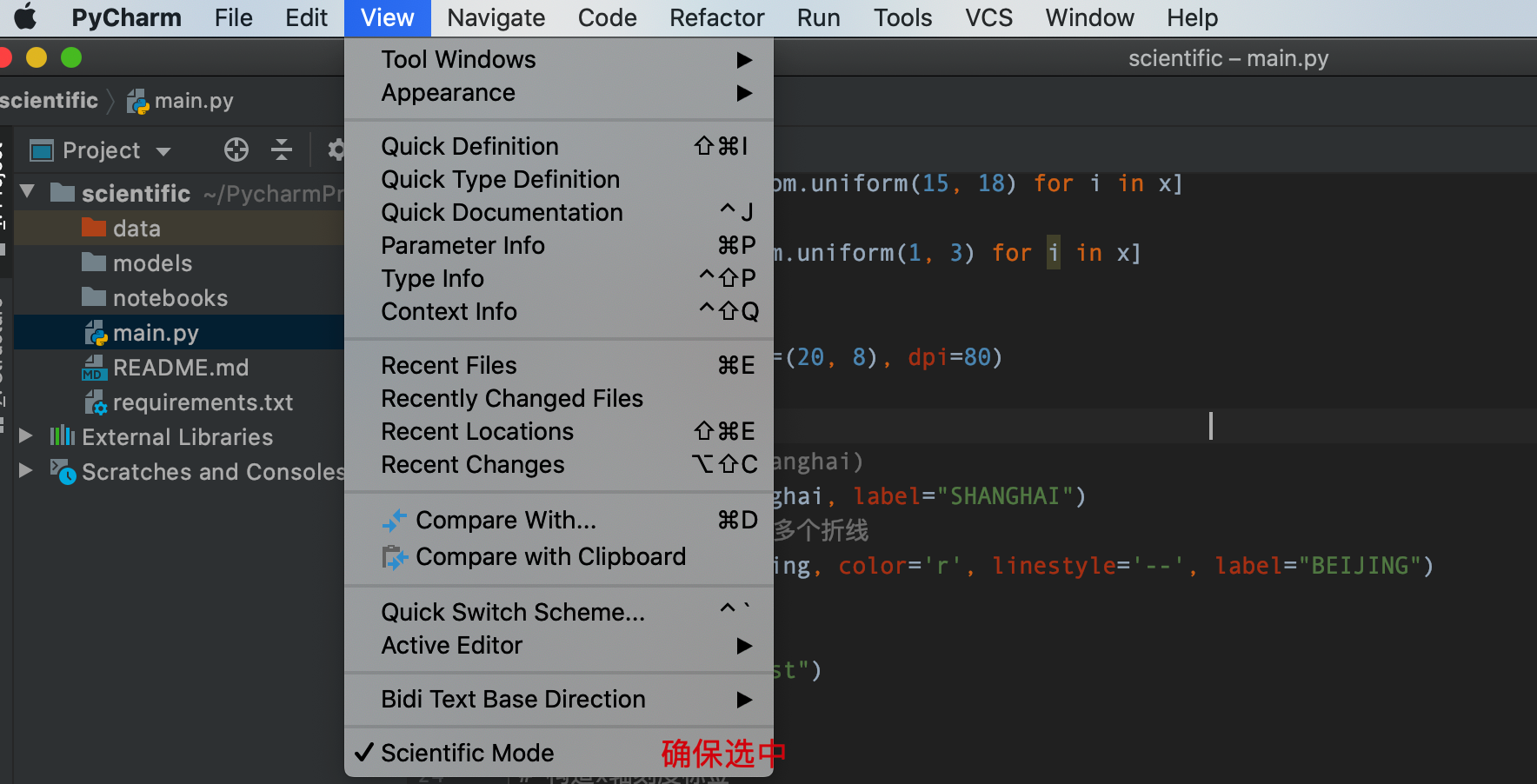The image size is (1537, 784).
Task: Open Recent Locations
Action: [559, 431]
